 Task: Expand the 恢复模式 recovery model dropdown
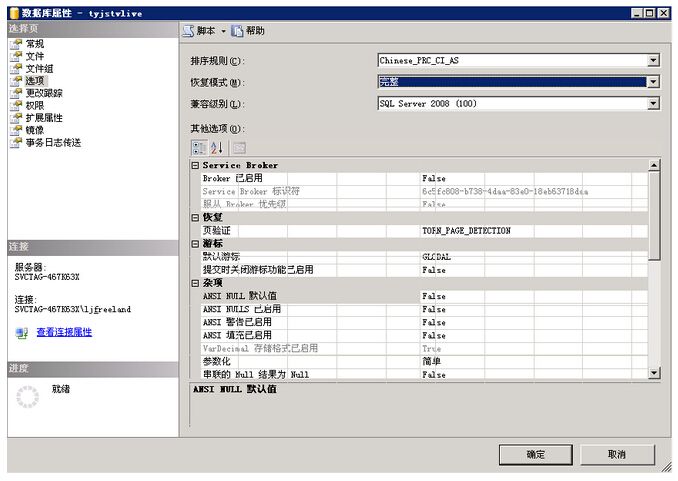653,83
